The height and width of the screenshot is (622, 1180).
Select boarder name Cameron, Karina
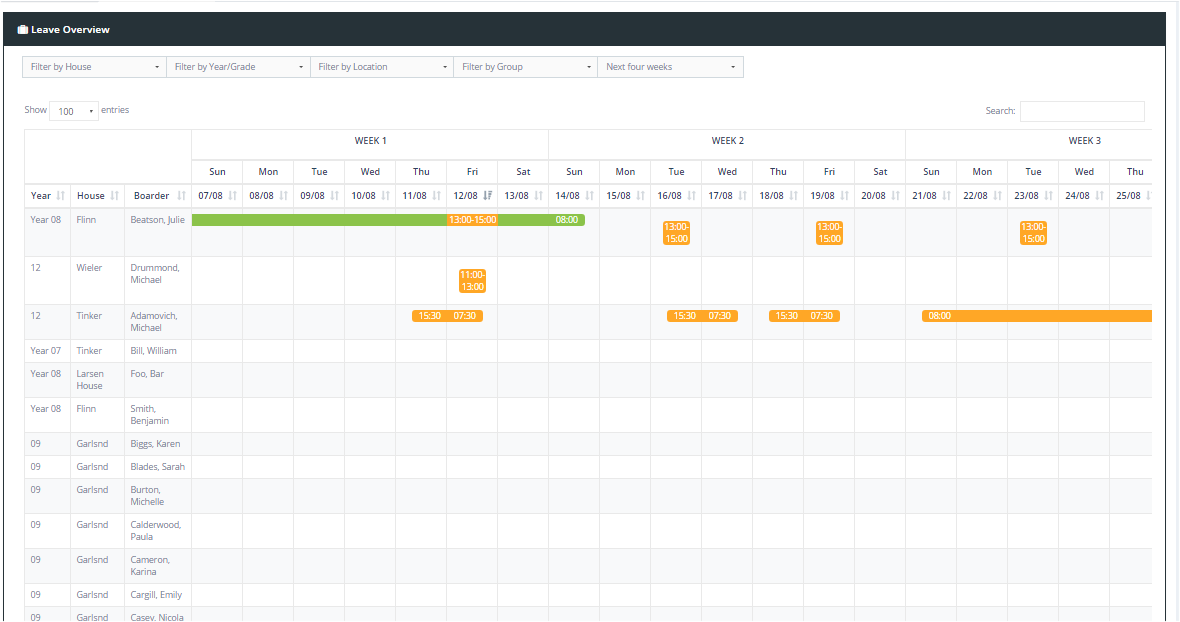click(x=150, y=566)
